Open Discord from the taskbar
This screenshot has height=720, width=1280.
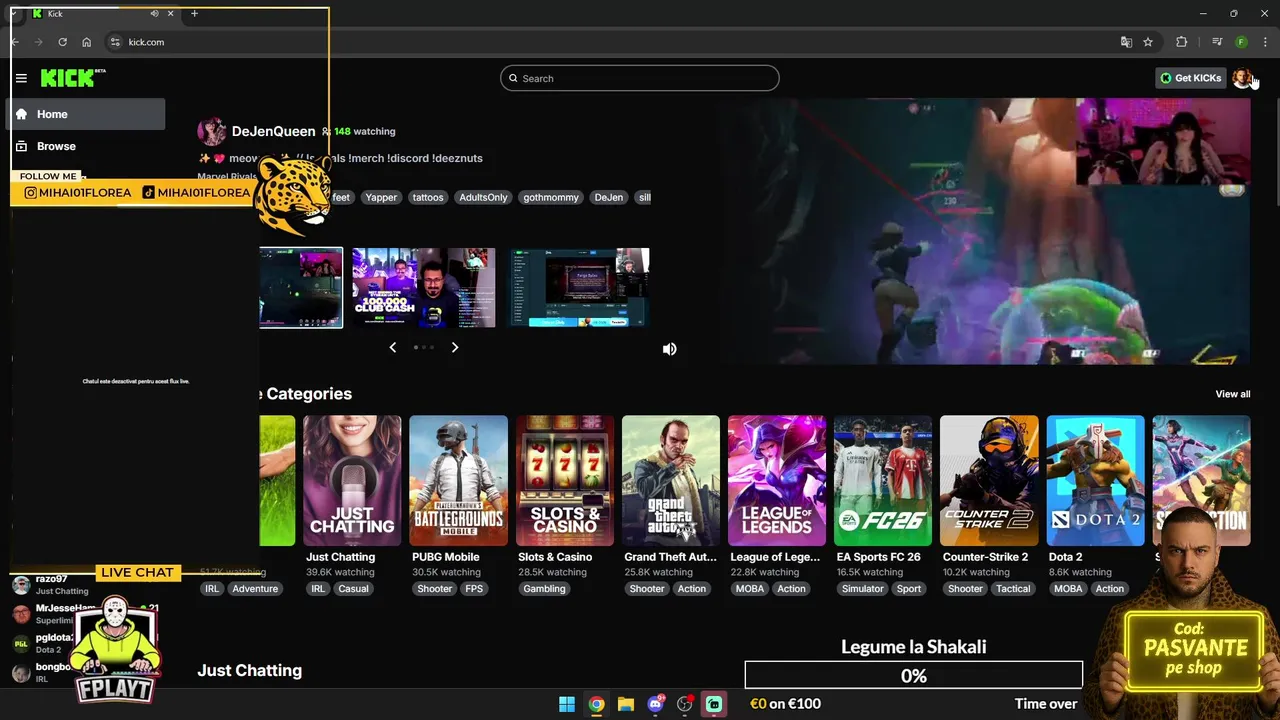click(x=655, y=704)
